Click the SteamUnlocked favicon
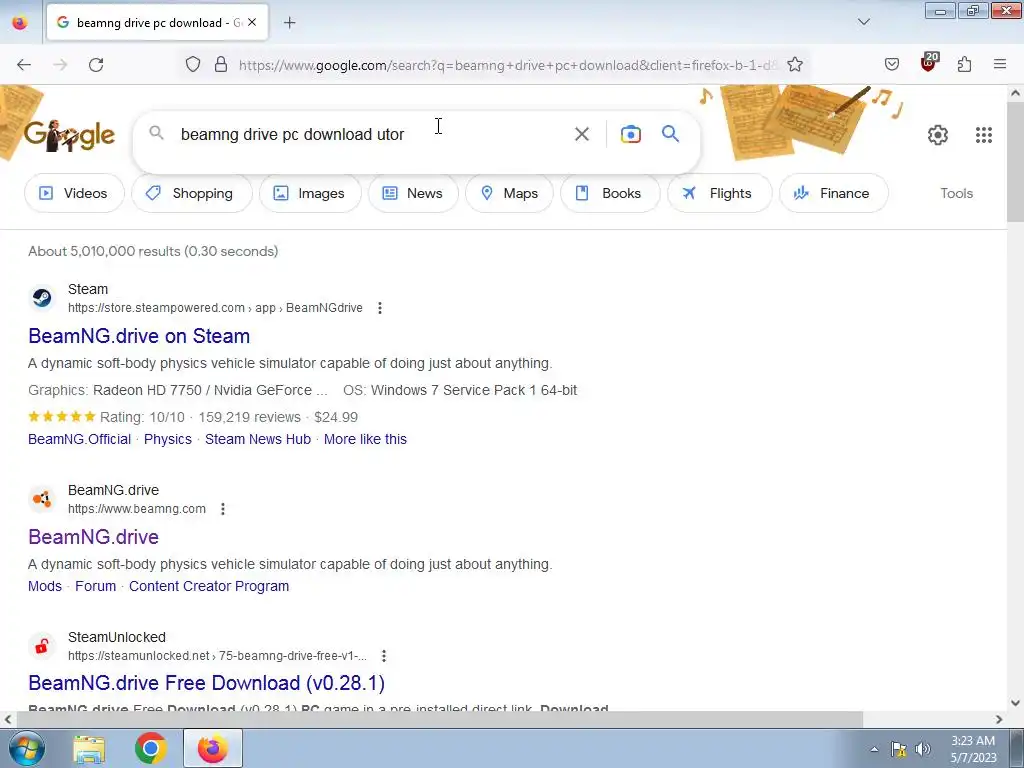 point(42,646)
